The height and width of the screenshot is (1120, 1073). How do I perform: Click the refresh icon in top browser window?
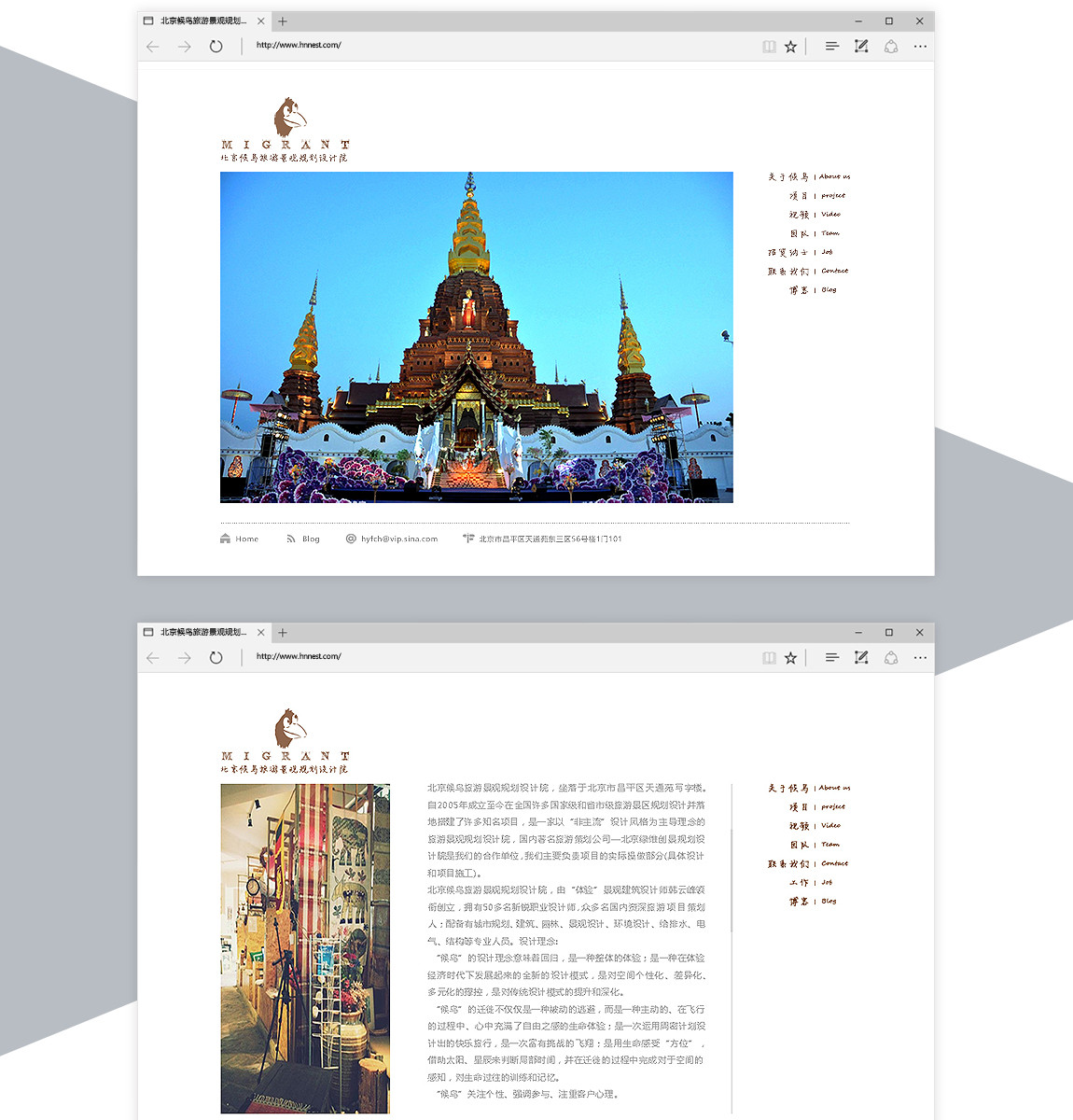(x=216, y=46)
